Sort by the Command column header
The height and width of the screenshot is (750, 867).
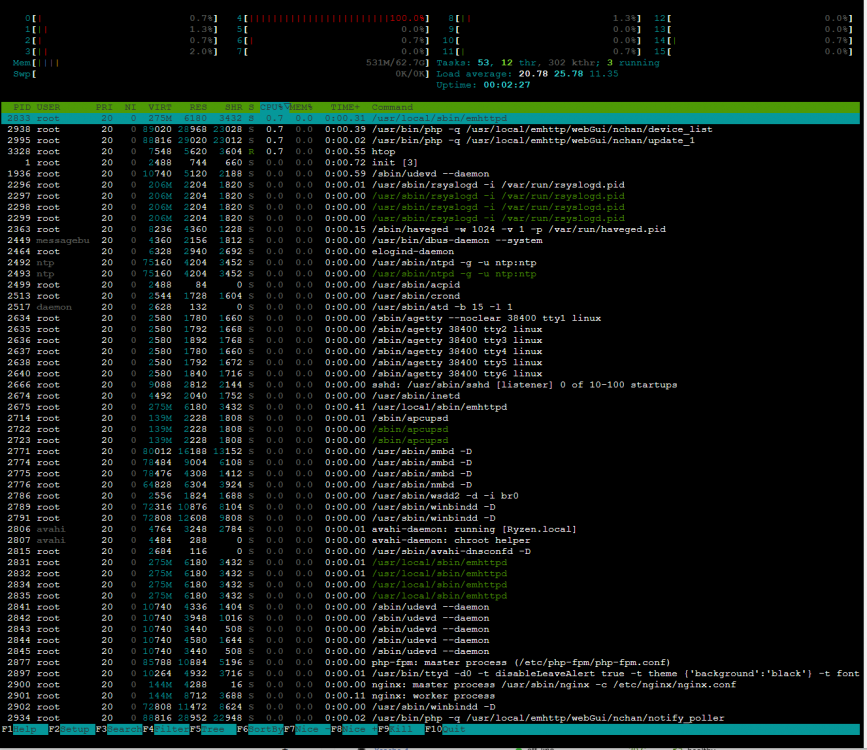(392, 107)
